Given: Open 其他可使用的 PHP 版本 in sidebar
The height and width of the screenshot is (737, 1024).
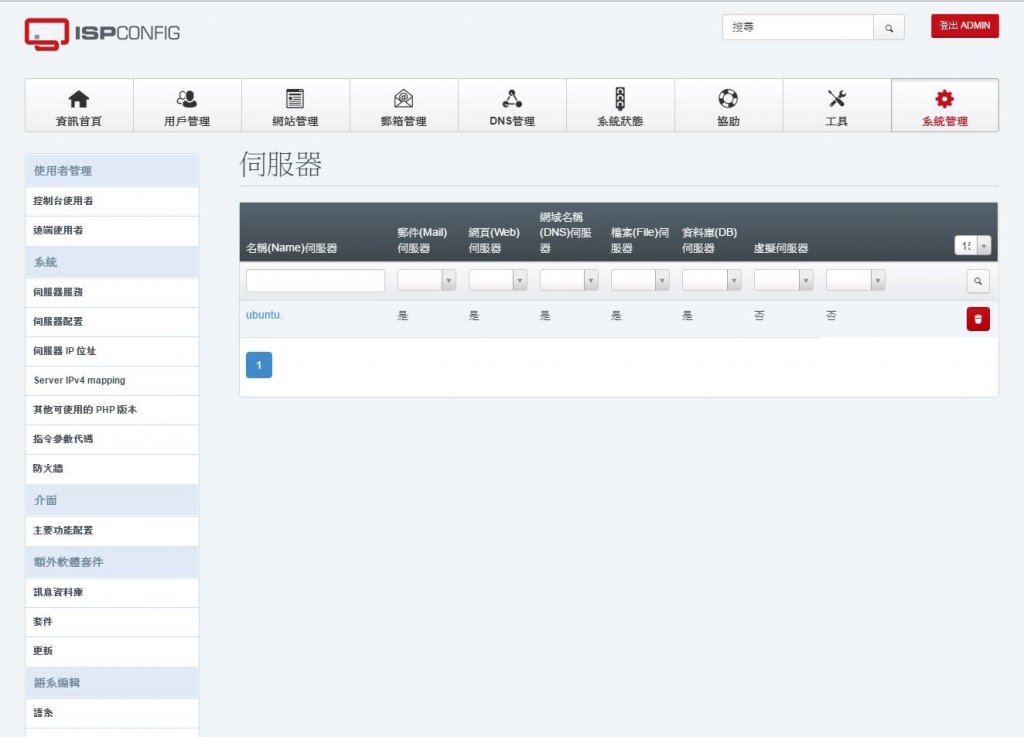Looking at the screenshot, I should pyautogui.click(x=112, y=410).
